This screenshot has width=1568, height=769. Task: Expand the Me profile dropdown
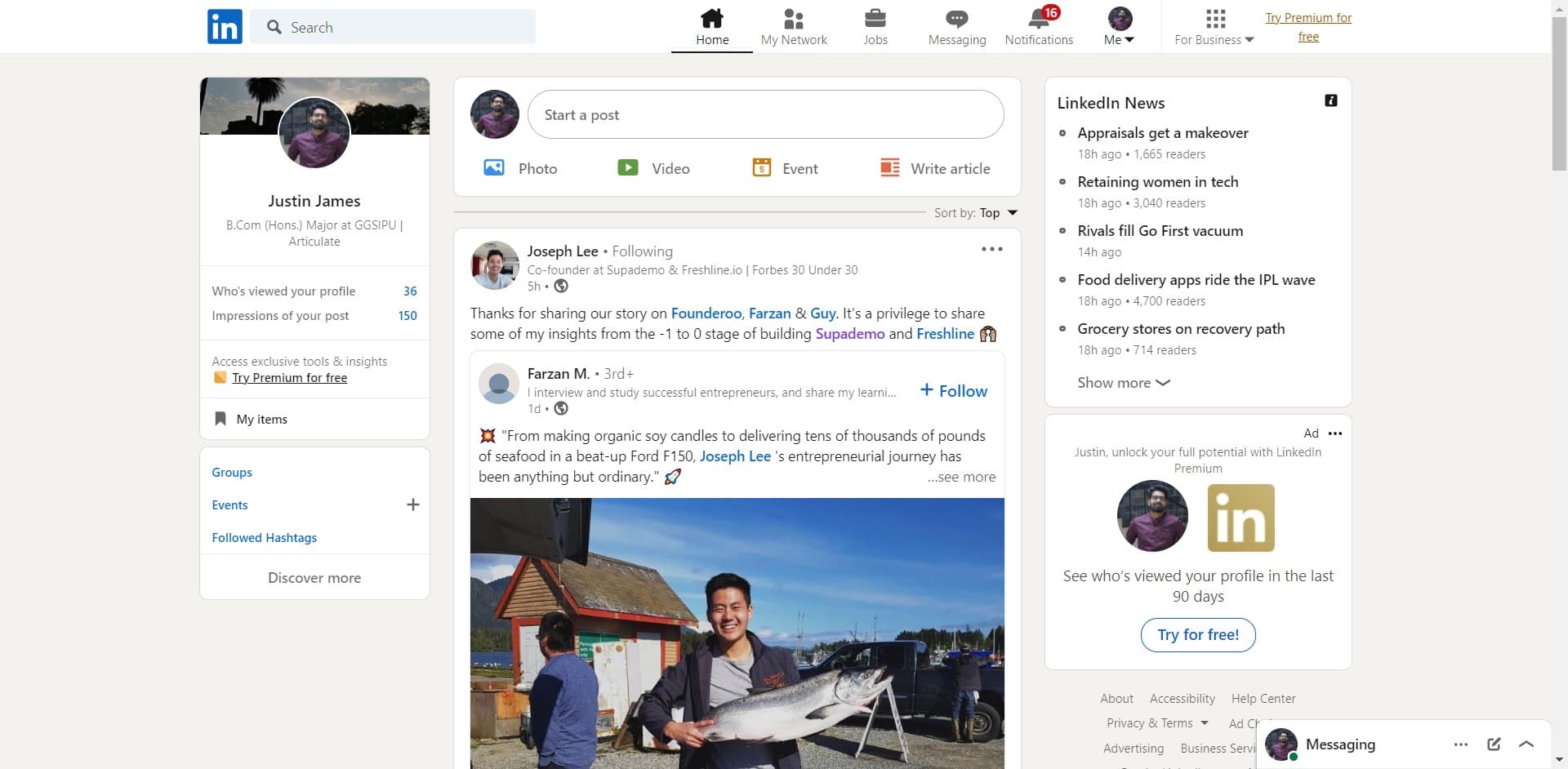pyautogui.click(x=1119, y=27)
